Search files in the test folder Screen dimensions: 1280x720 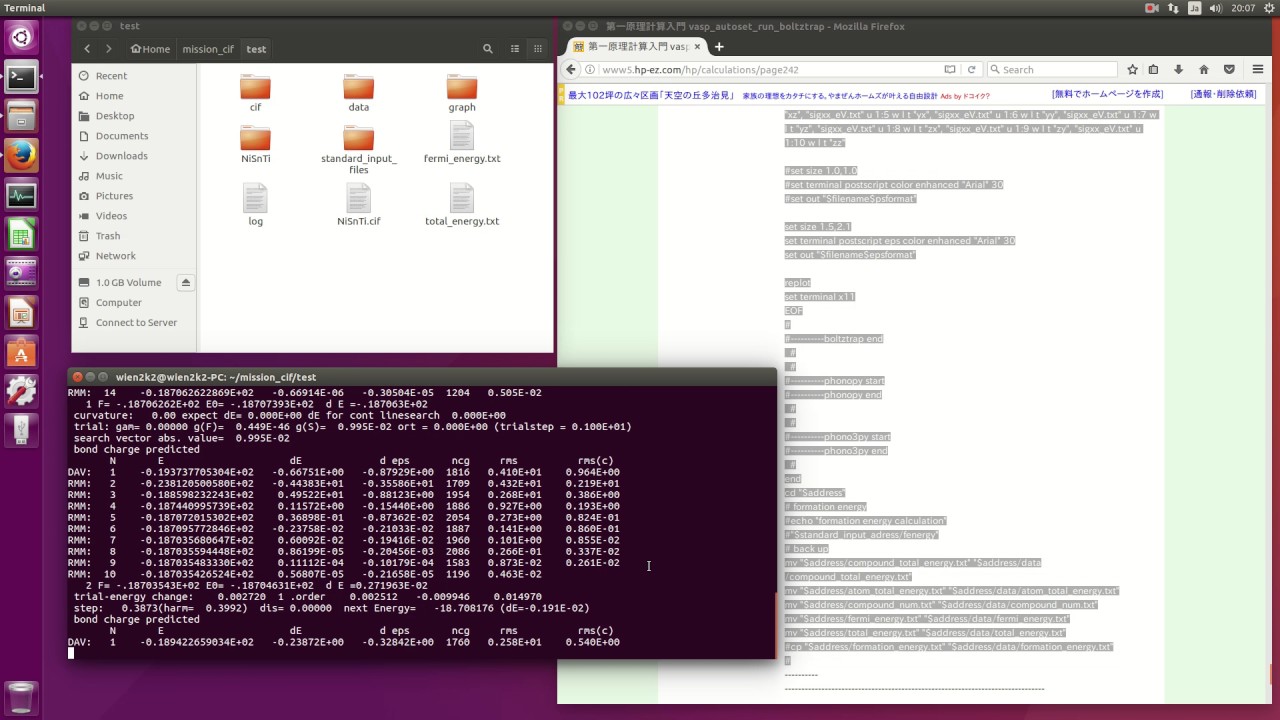(488, 49)
